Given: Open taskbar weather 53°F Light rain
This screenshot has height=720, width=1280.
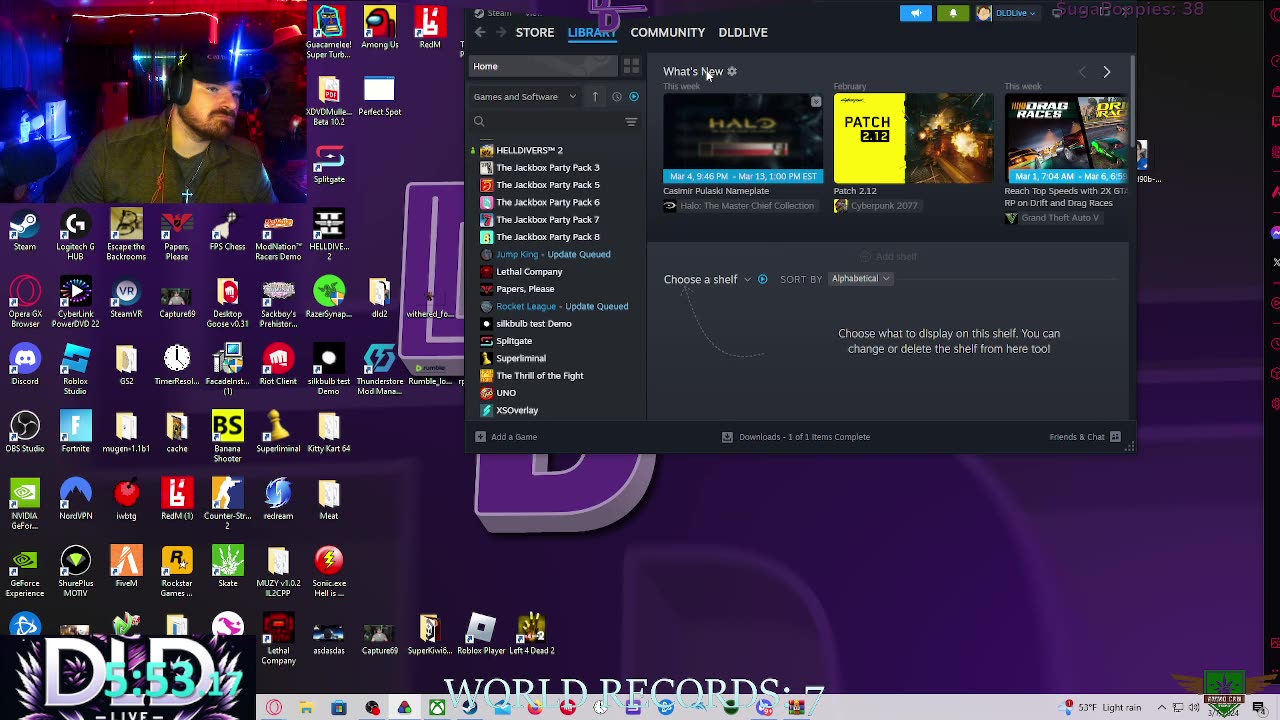Looking at the screenshot, I should [x=1102, y=708].
